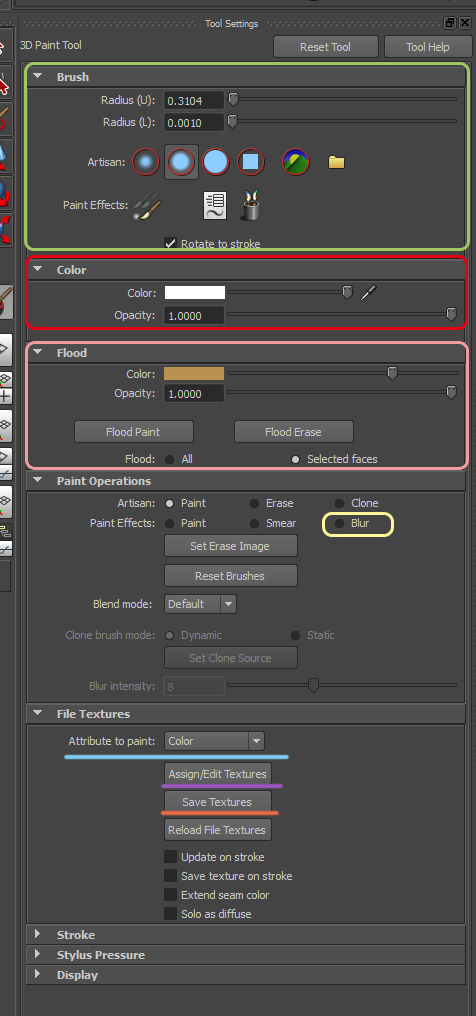Use the eyedropper to pick color
Viewport: 476px width, 1016px height.
pyautogui.click(x=368, y=293)
